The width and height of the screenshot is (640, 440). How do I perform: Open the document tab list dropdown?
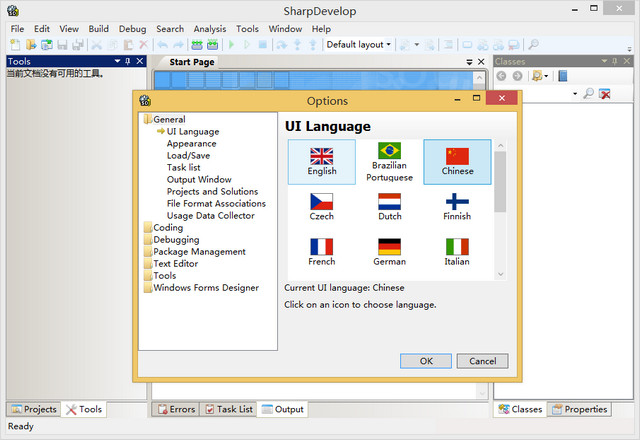469,62
